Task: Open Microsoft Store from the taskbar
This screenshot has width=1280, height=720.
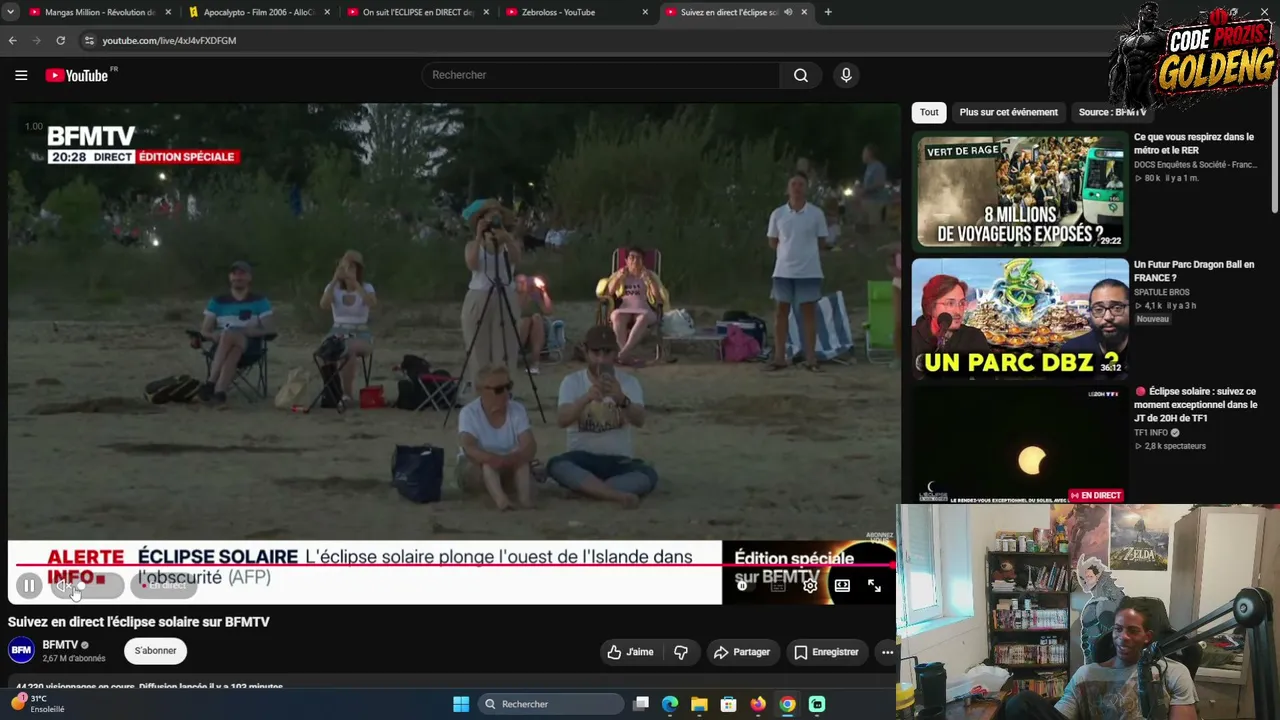Action: coord(728,704)
